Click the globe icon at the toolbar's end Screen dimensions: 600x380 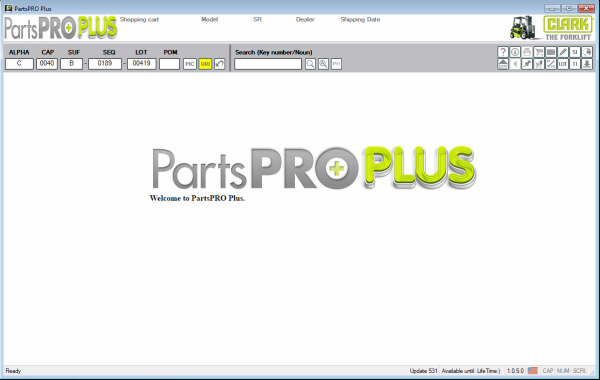587,52
